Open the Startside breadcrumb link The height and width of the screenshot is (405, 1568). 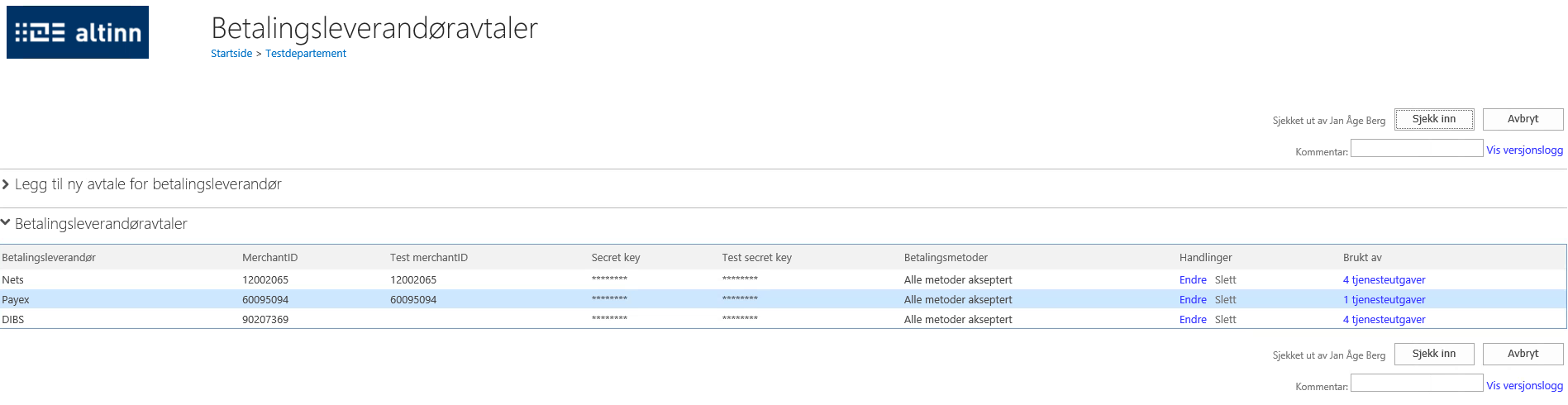pos(231,54)
